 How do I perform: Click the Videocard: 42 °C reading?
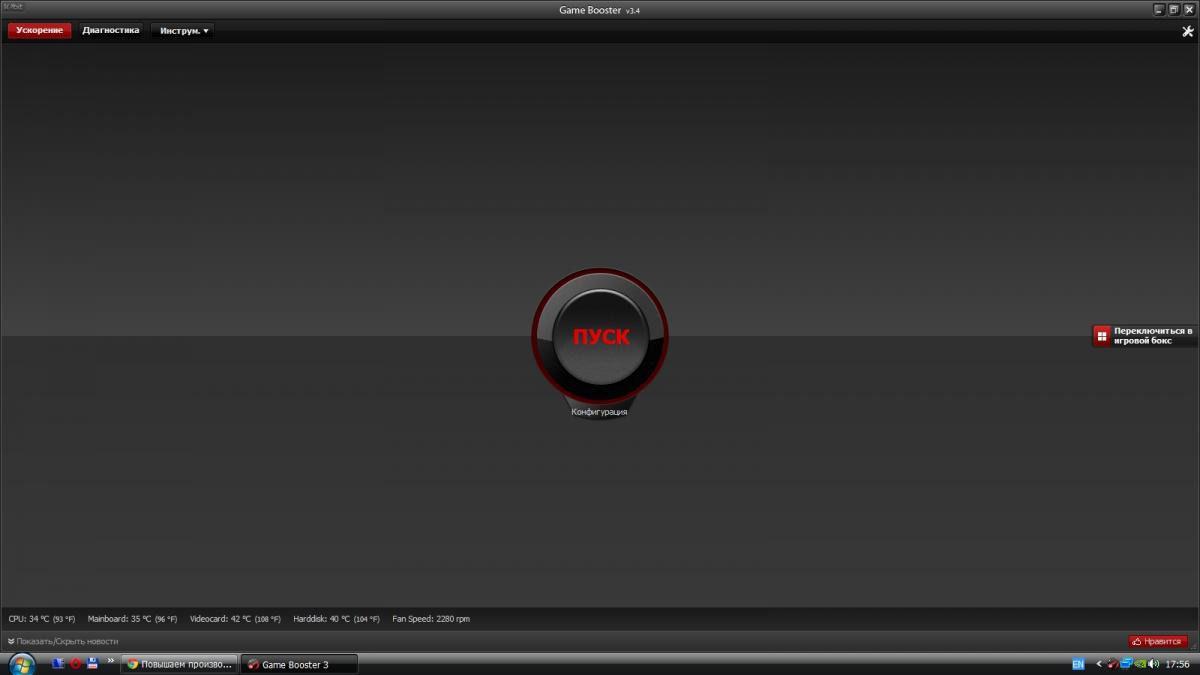coord(235,619)
